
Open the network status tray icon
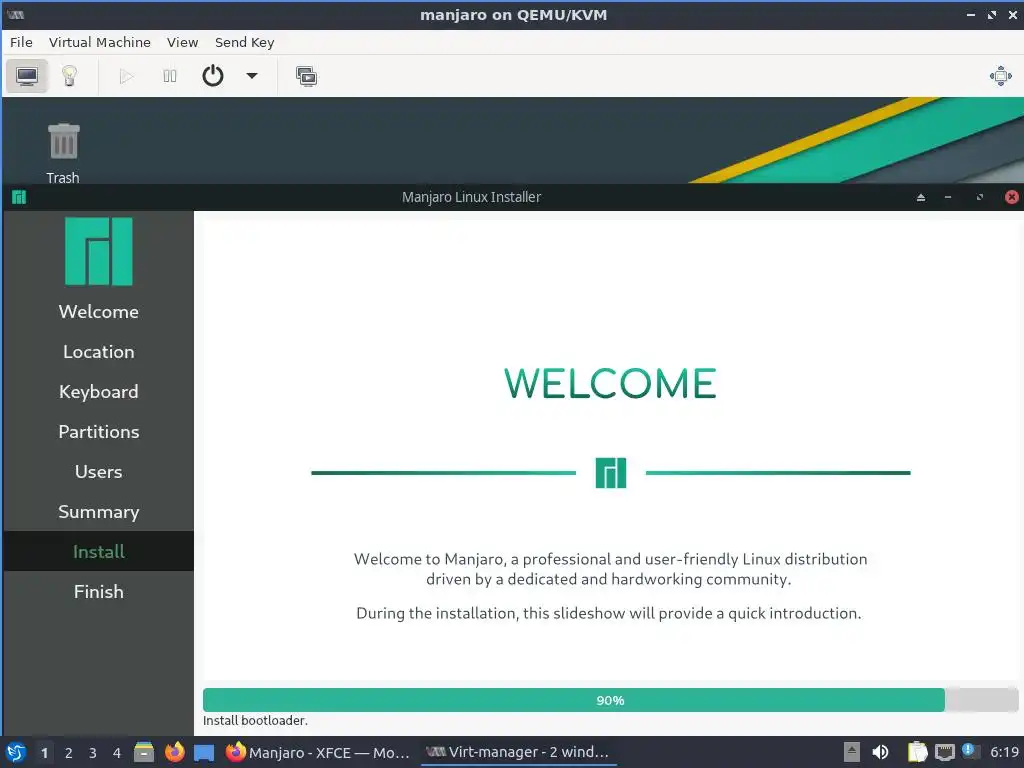click(x=944, y=753)
